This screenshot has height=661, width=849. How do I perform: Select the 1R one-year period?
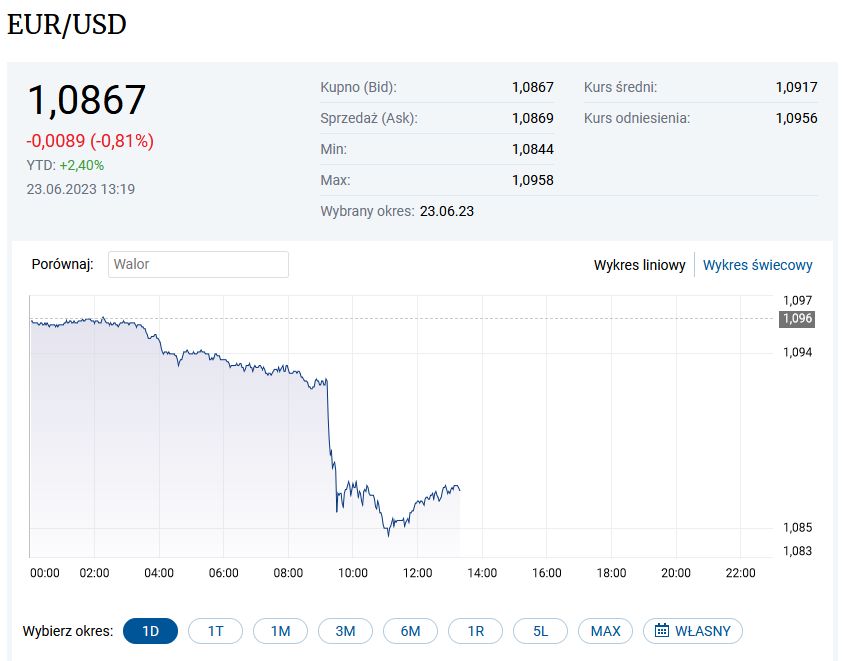[475, 631]
